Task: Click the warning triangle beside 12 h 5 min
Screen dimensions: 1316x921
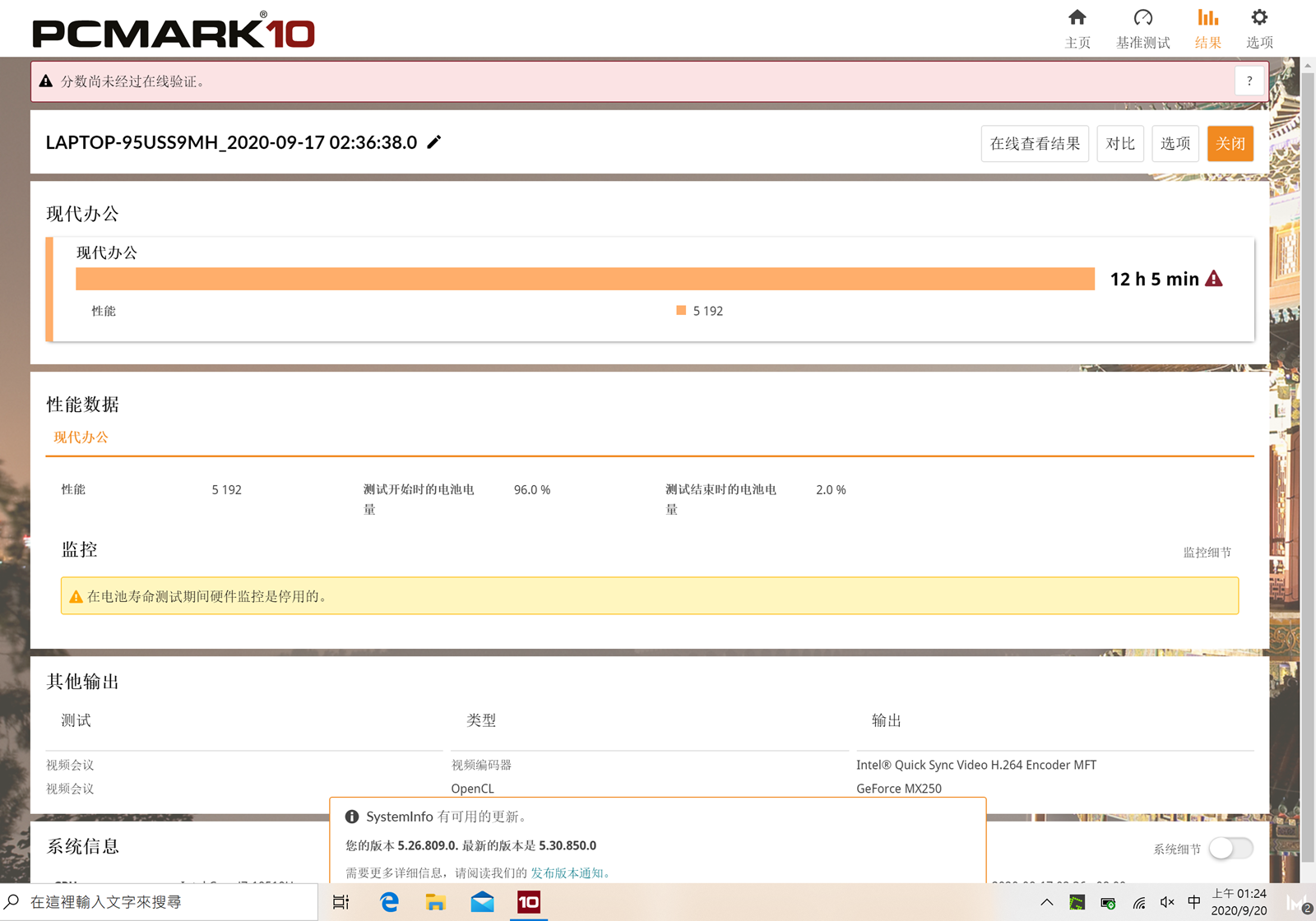Action: click(1214, 280)
